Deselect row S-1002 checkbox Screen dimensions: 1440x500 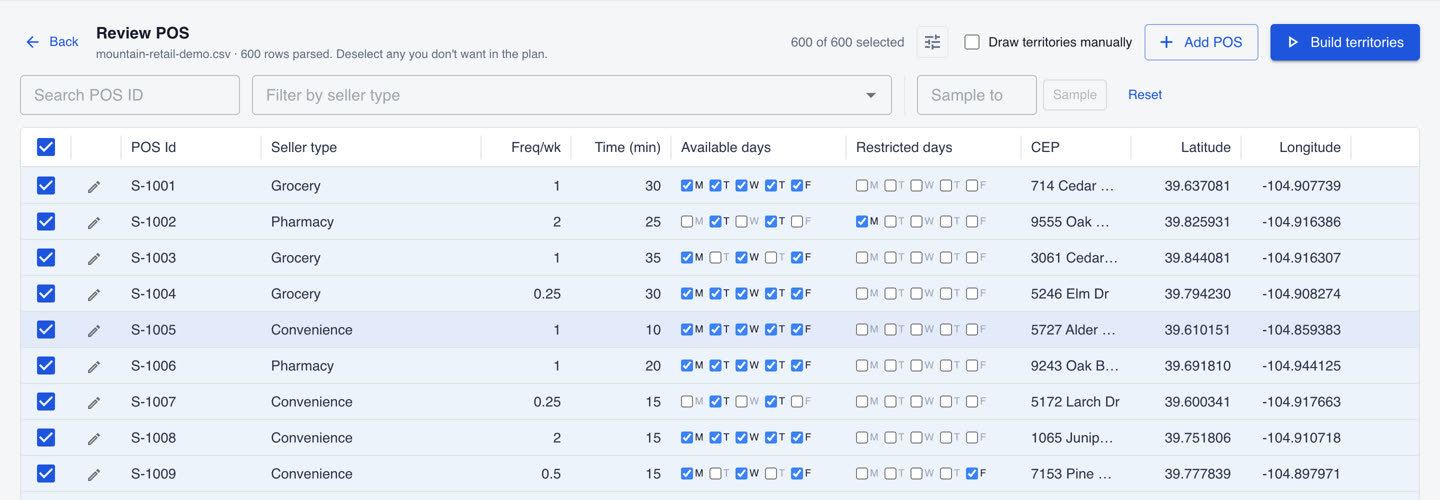coord(46,222)
